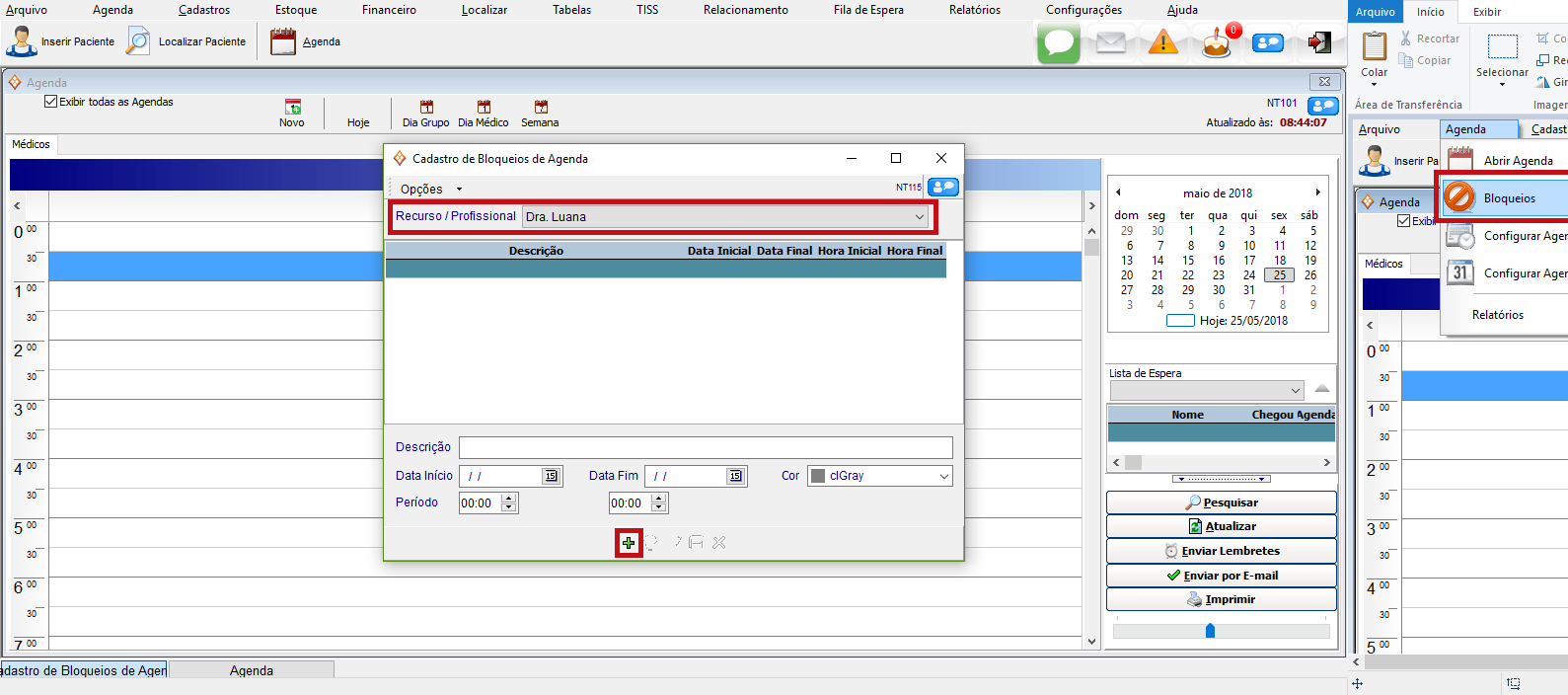
Task: Toggle Exibir todas as Agendas checkbox
Action: (51, 102)
